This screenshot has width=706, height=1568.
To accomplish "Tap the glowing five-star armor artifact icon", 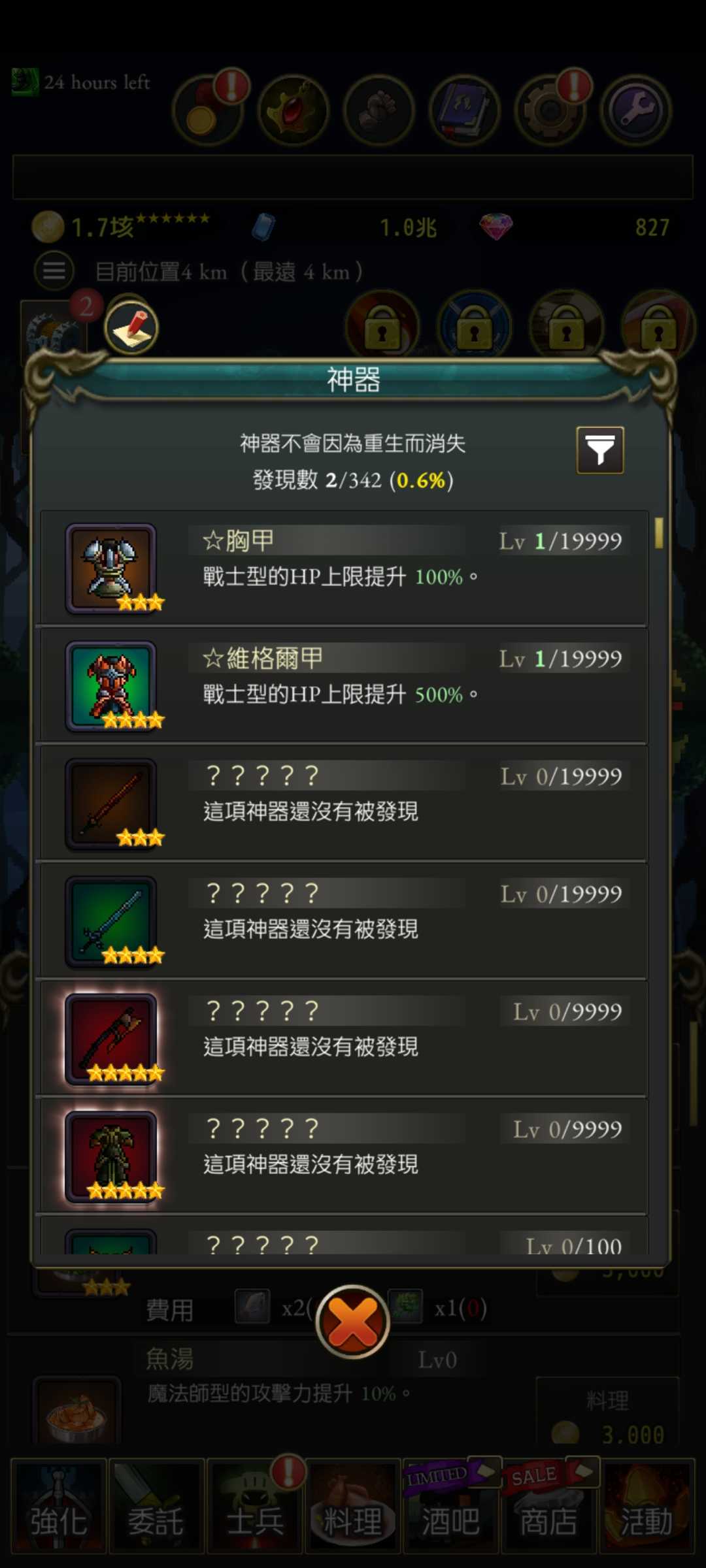I will point(111,1156).
